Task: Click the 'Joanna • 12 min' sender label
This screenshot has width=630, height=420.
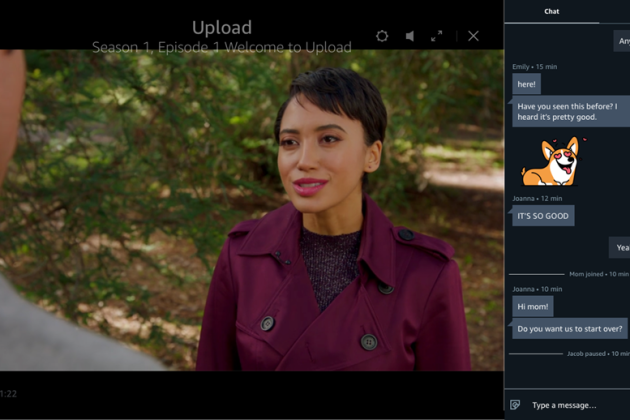Action: [x=537, y=199]
